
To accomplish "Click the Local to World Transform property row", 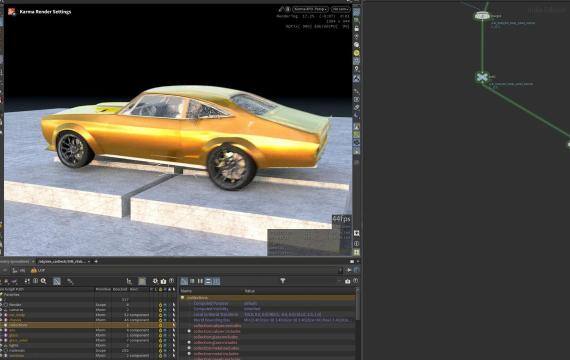I will [268, 314].
